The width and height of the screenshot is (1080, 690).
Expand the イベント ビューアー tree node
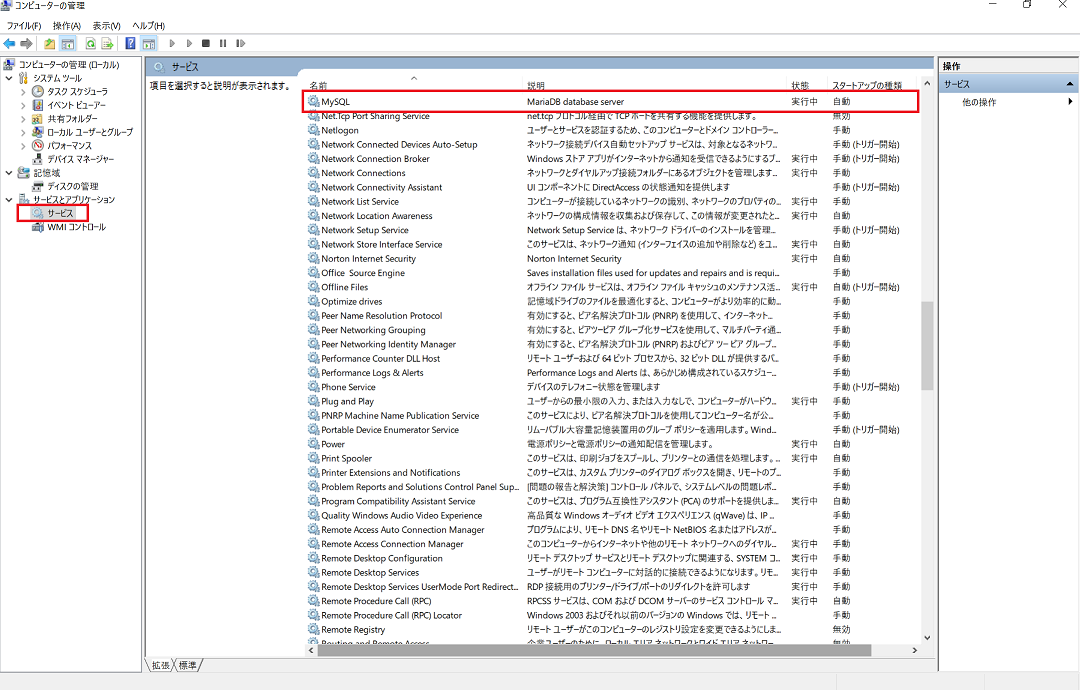(x=24, y=105)
